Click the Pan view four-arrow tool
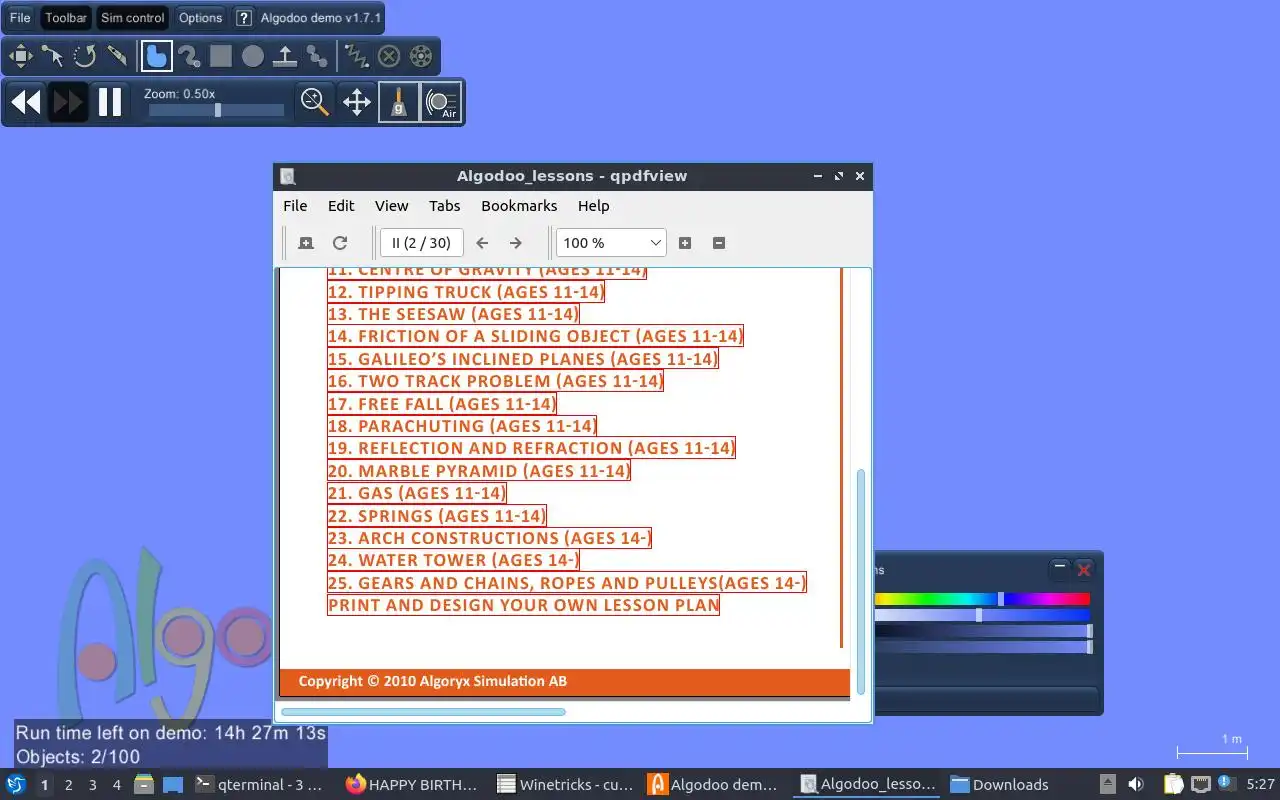This screenshot has height=800, width=1280. pos(357,102)
